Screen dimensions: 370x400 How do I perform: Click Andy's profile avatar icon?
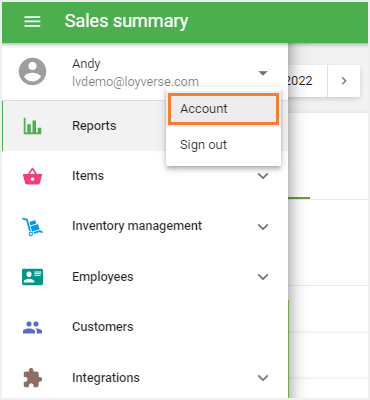(x=32, y=72)
